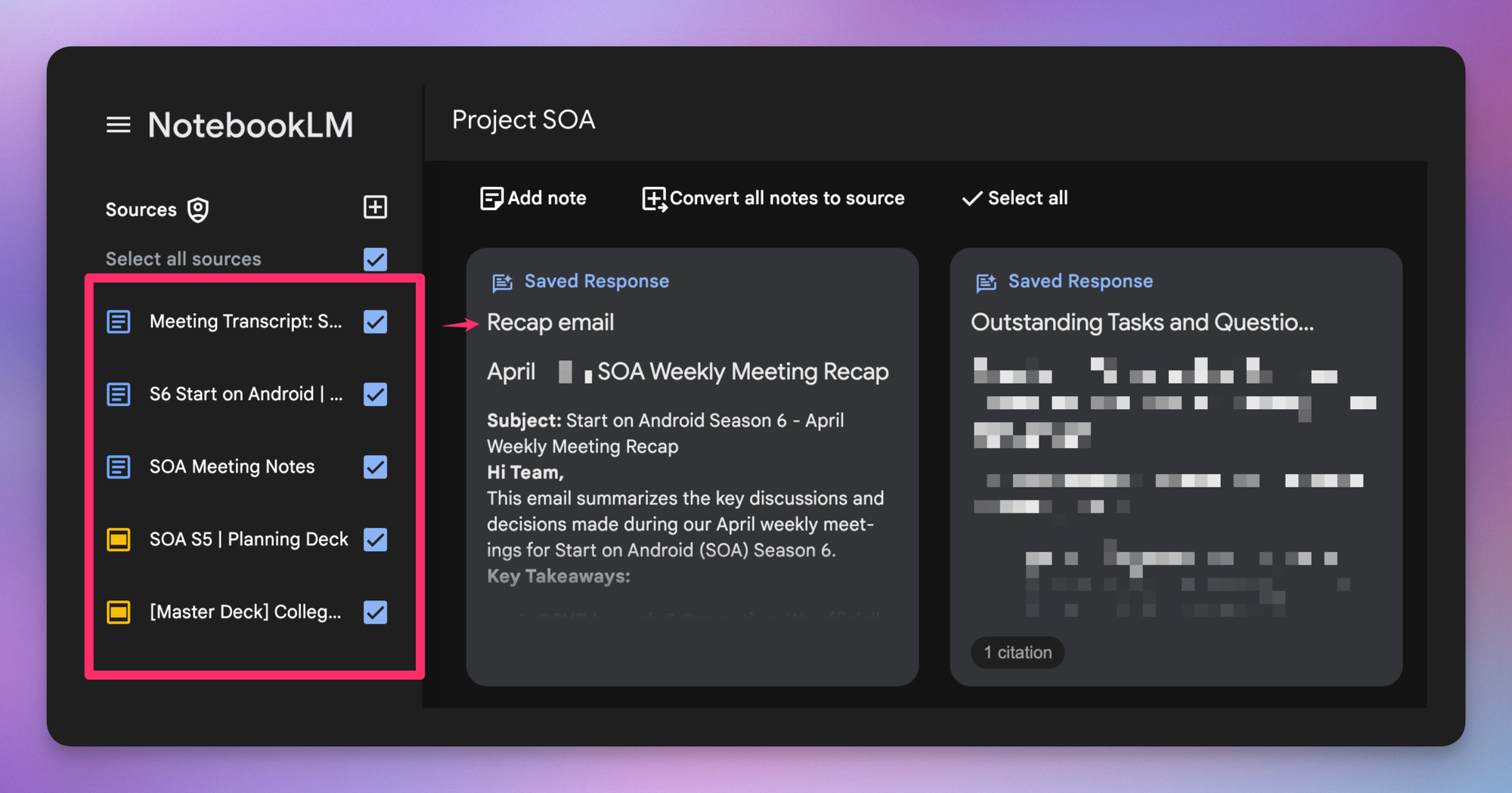
Task: Click Saved Response icon on Outstanding Tasks note
Action: click(986, 282)
